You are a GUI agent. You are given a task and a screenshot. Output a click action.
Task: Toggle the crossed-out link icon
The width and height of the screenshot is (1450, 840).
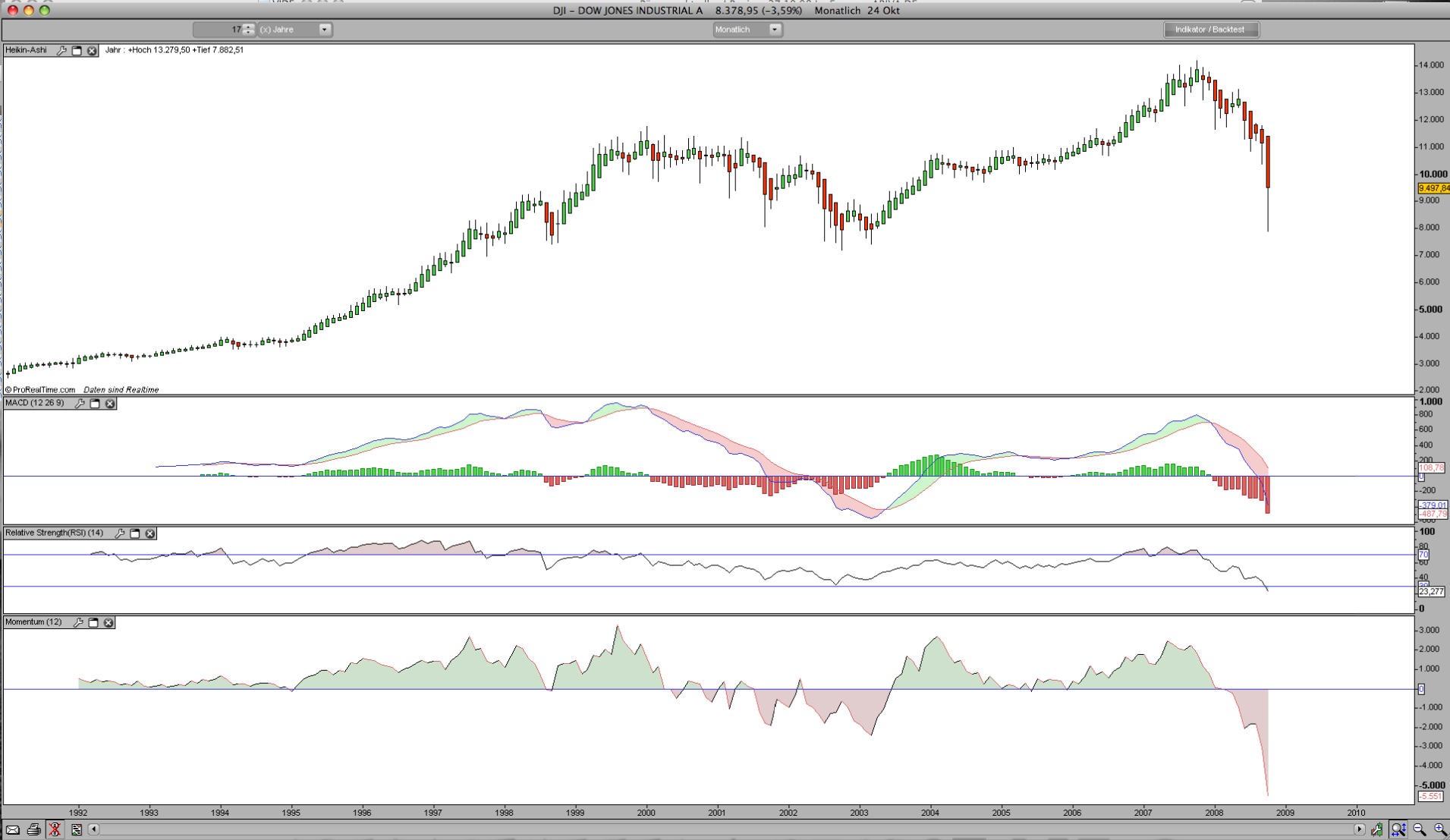coord(55,829)
